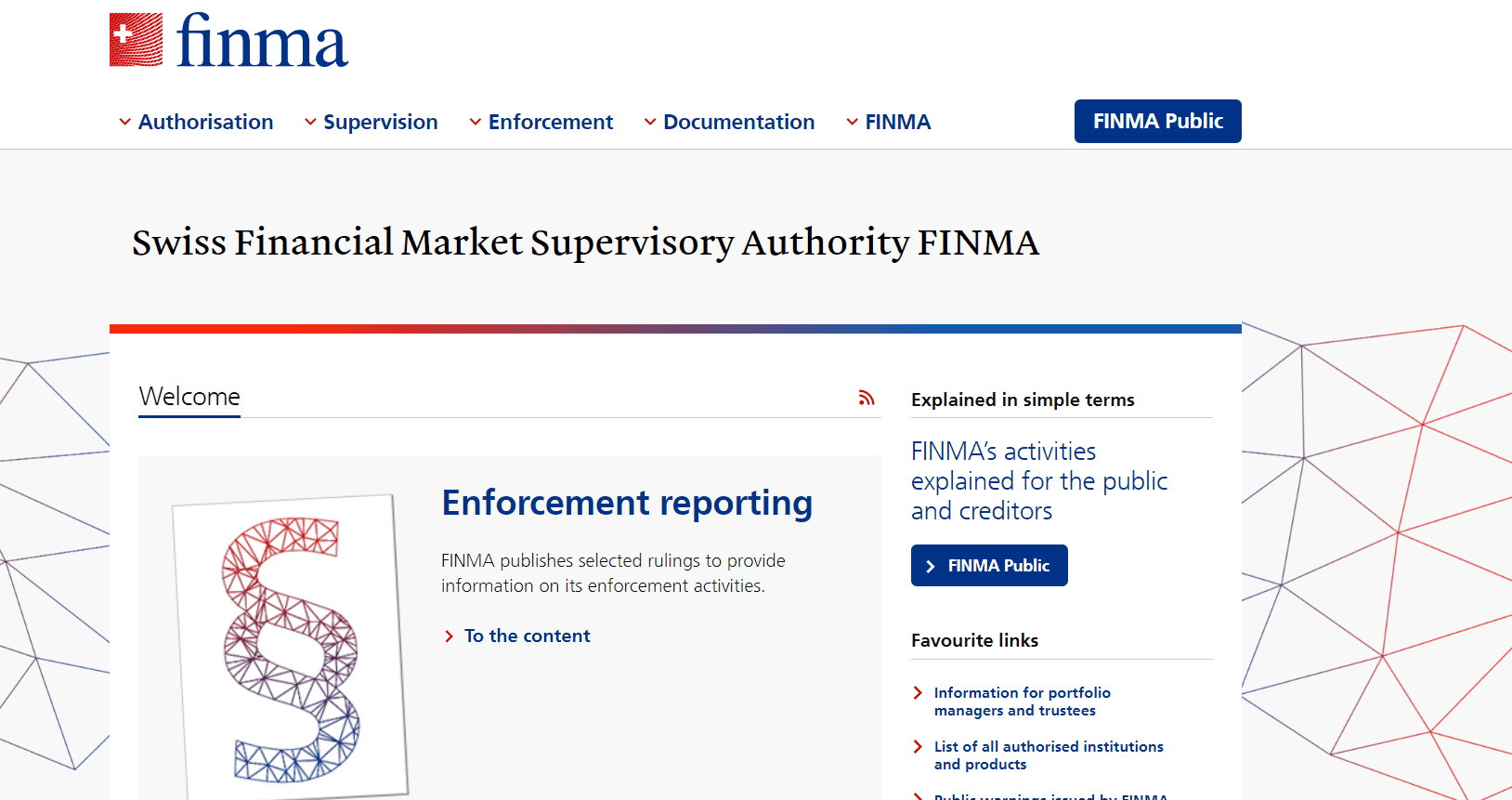Select the Welcome tab heading
This screenshot has height=800, width=1512.
coord(189,397)
